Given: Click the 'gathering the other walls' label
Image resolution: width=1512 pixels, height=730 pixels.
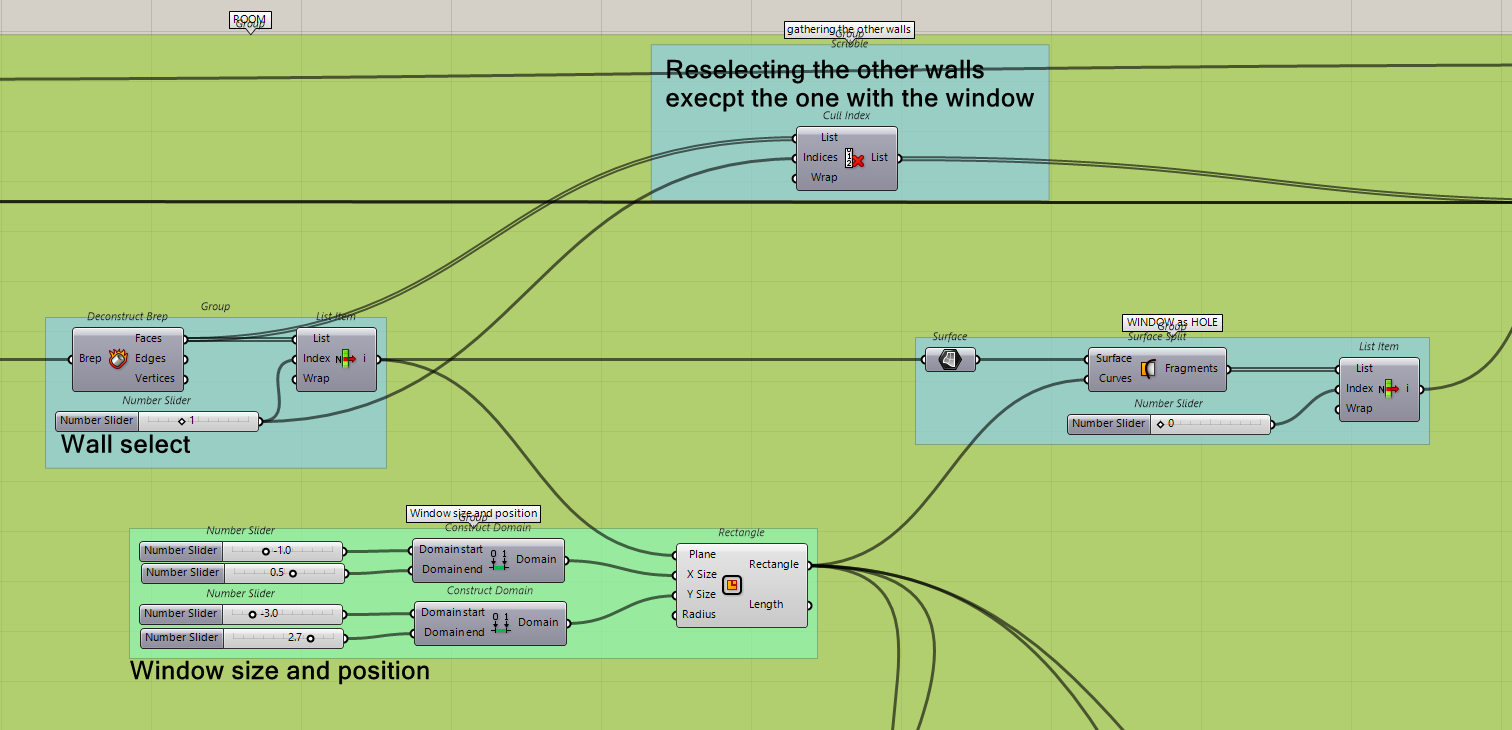Looking at the screenshot, I should pos(849,29).
